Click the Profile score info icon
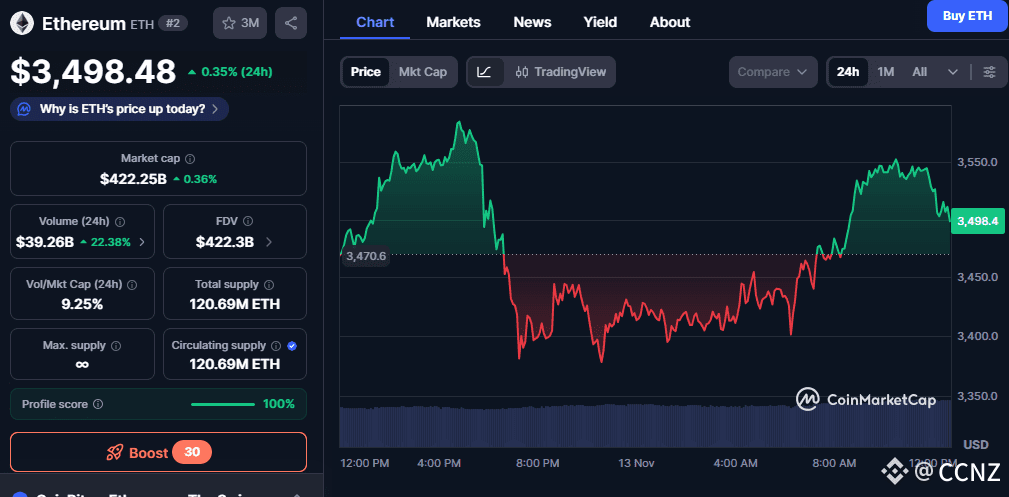The width and height of the screenshot is (1009, 497). tap(98, 404)
